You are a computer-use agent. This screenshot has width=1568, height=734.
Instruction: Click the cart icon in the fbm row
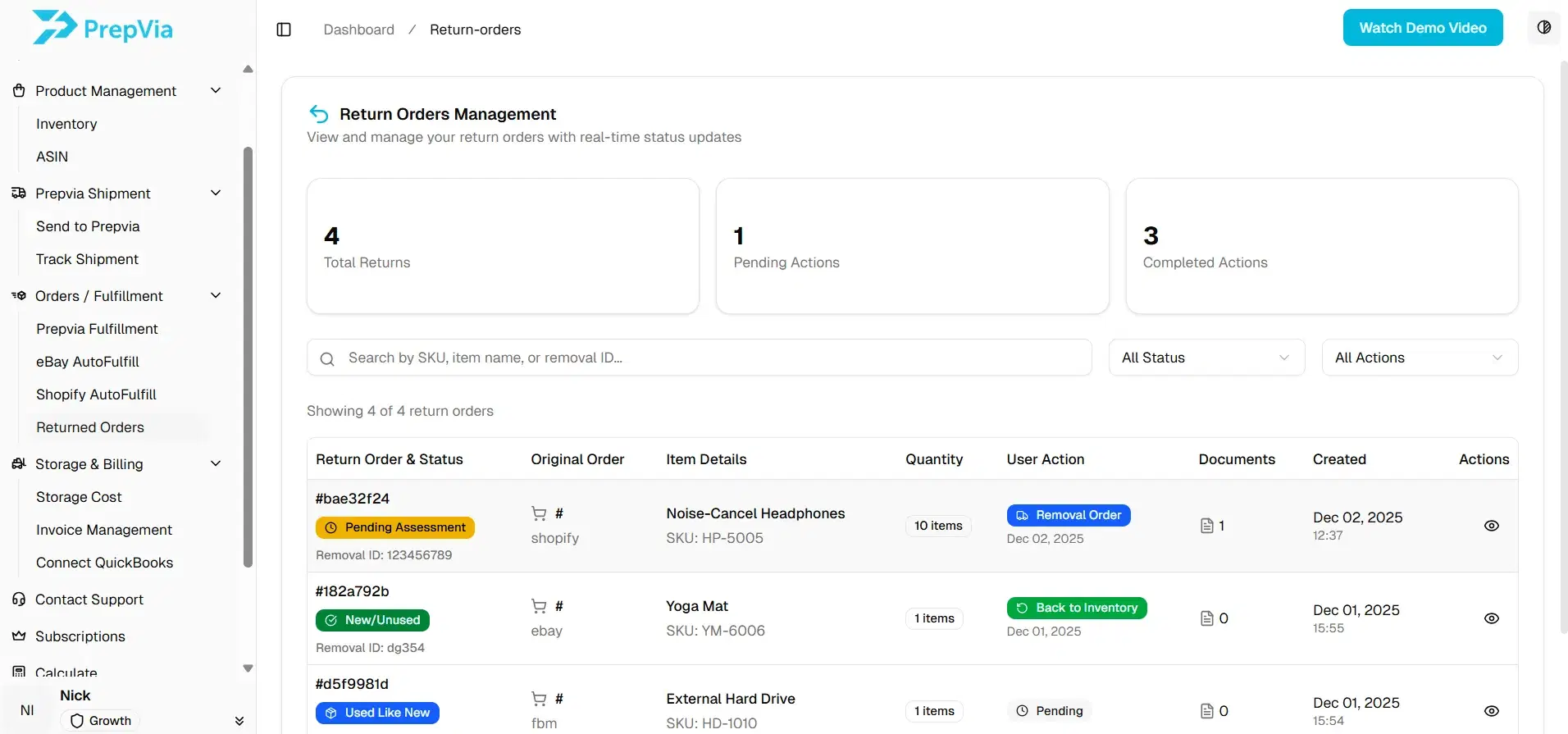pos(539,699)
